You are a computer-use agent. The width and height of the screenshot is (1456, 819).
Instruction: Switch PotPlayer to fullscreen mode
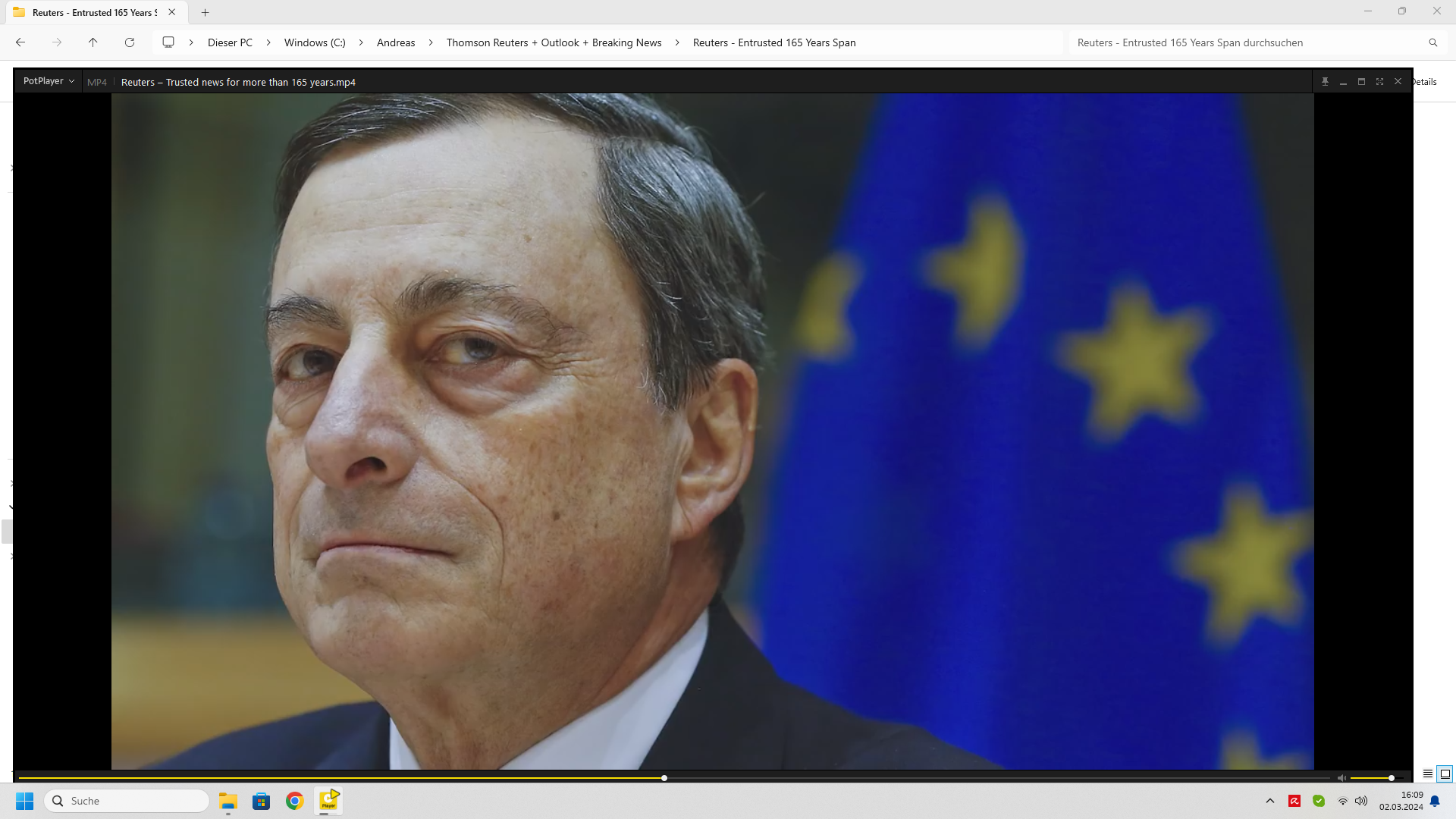point(1379,82)
